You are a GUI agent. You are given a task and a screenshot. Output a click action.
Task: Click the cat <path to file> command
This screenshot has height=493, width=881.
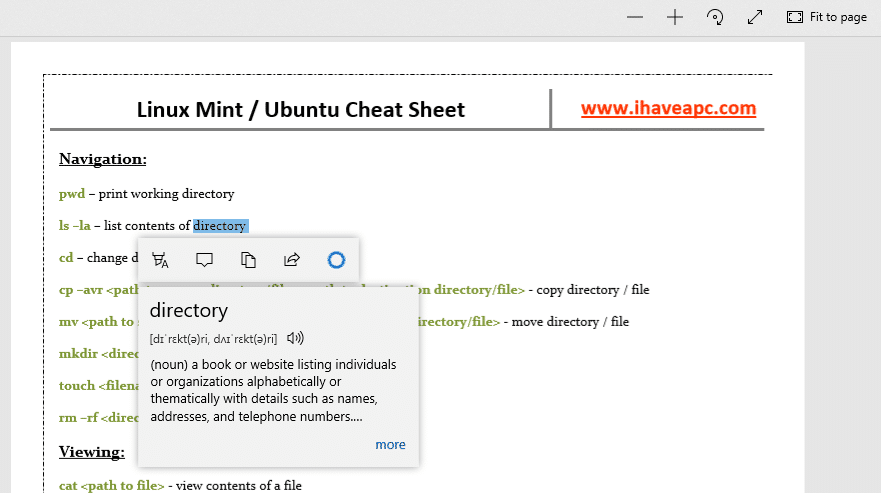coord(112,486)
